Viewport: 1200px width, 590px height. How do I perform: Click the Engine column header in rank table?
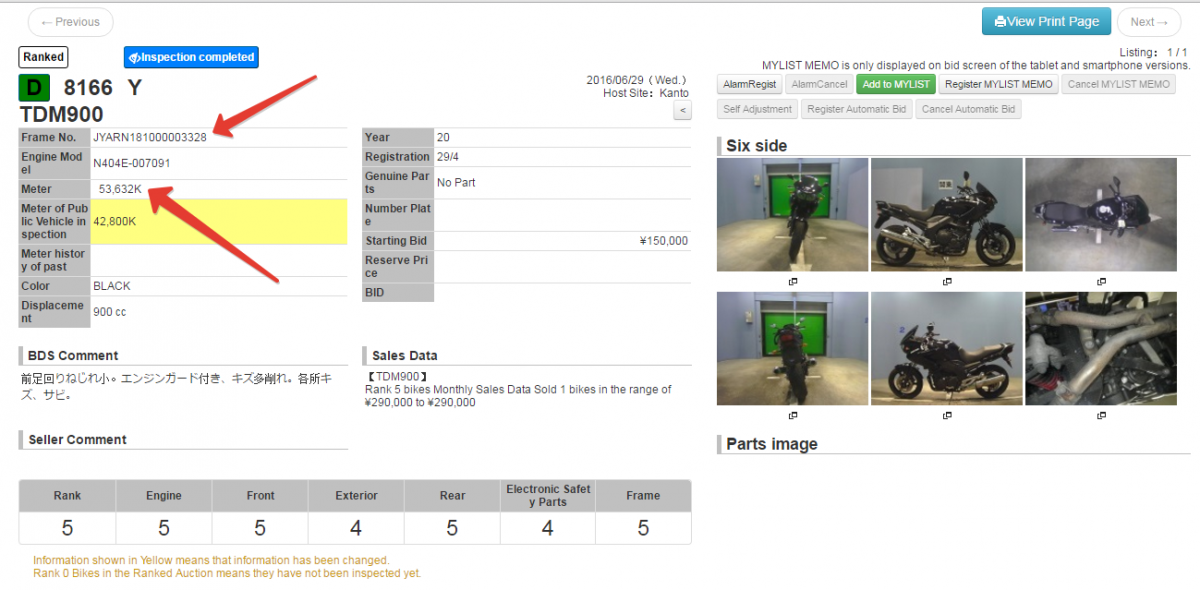pyautogui.click(x=164, y=496)
